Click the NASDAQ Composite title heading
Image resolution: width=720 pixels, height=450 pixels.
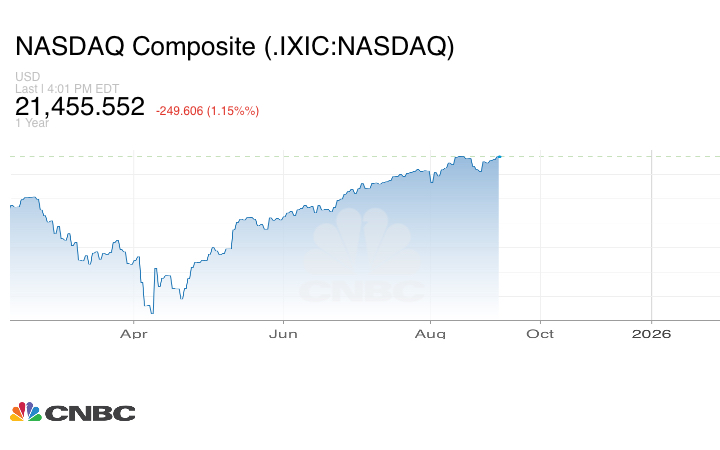pyautogui.click(x=234, y=47)
